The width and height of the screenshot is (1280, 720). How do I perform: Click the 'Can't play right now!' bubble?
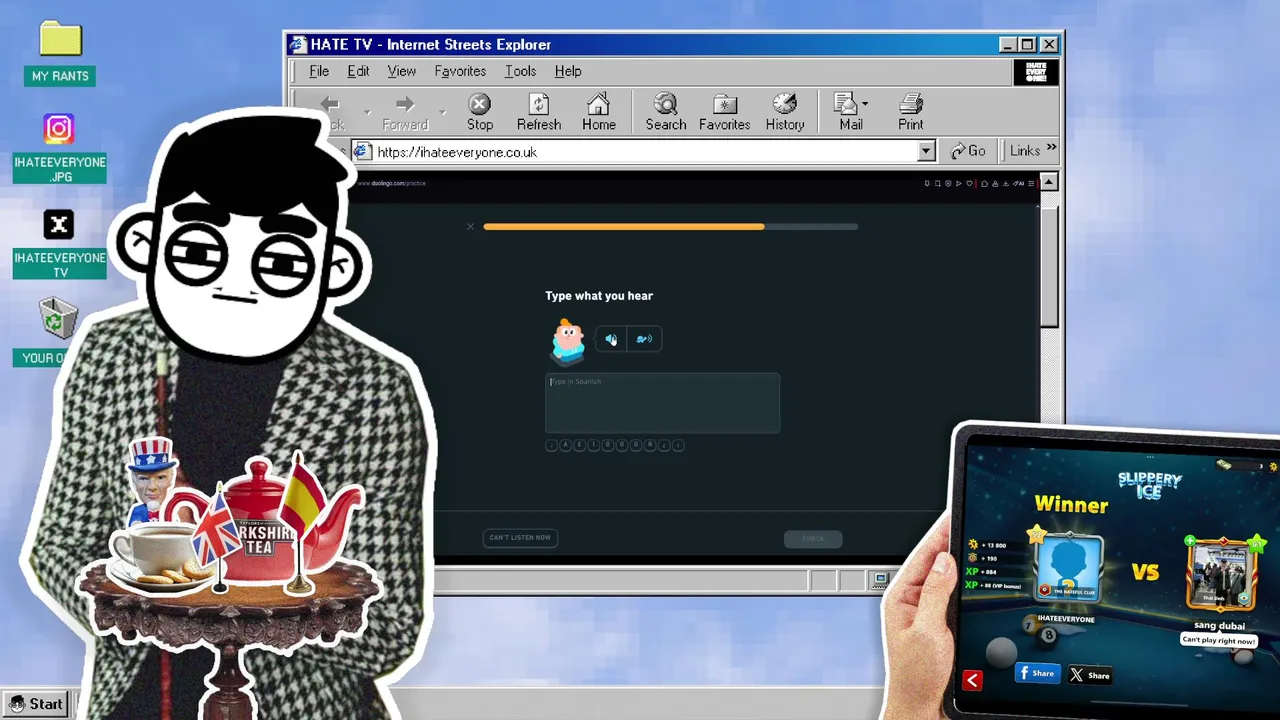1219,640
